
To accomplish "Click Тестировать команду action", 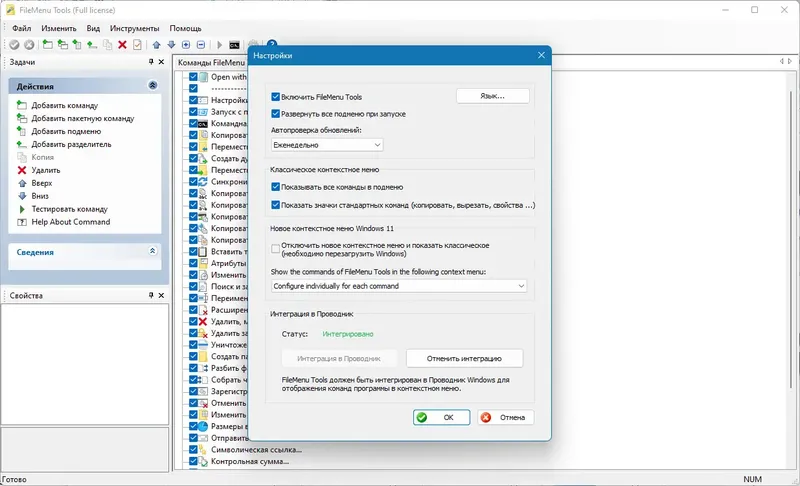I will click(x=69, y=209).
